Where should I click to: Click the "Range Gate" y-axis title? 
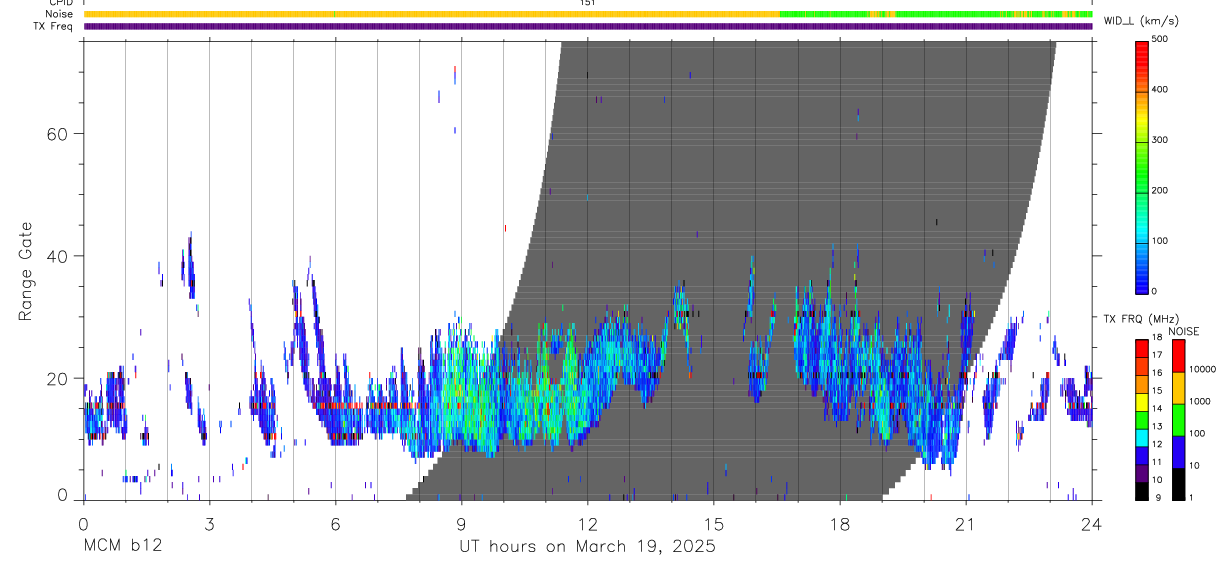coord(25,272)
